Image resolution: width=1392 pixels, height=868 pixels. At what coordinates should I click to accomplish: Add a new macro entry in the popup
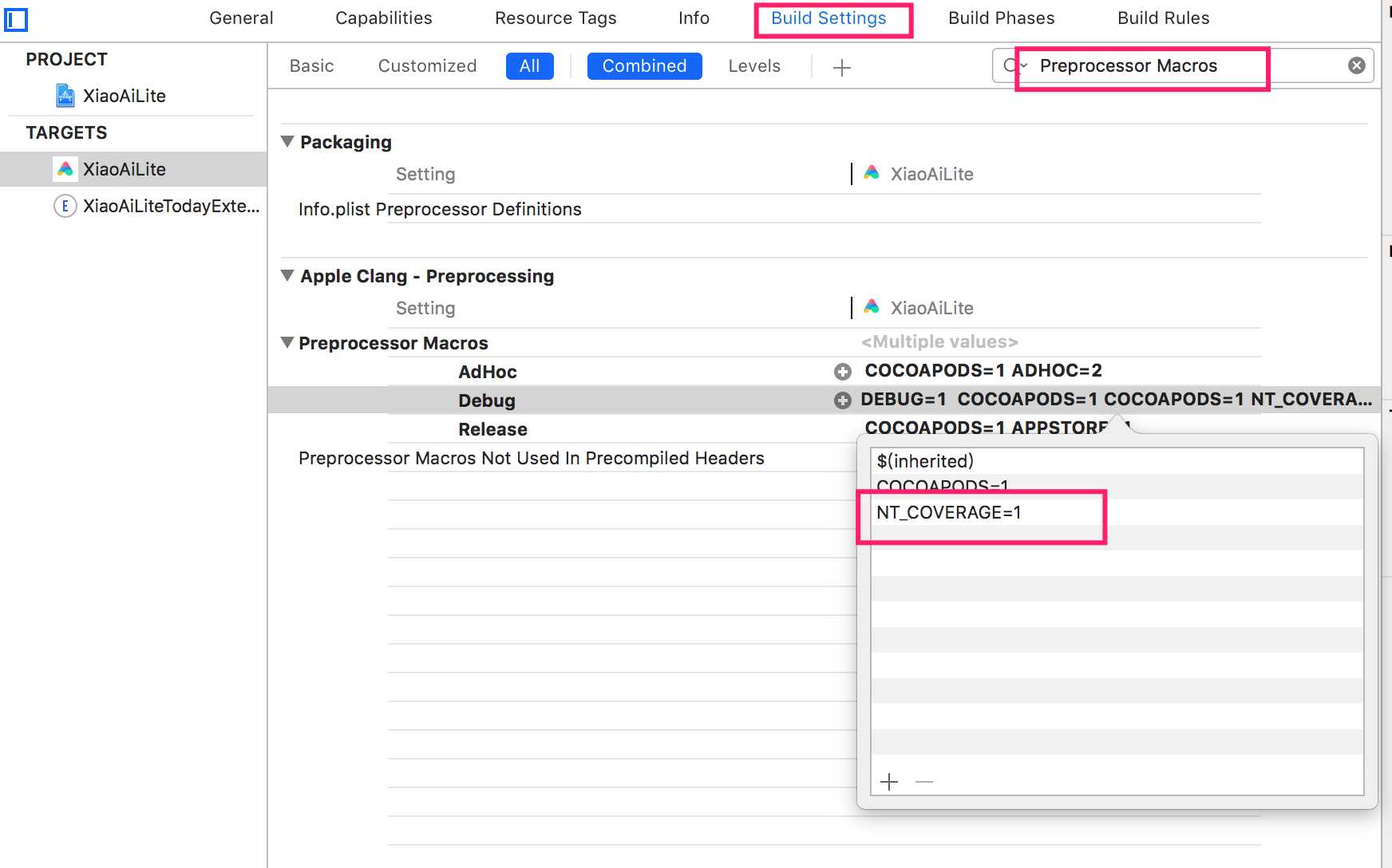click(x=889, y=782)
